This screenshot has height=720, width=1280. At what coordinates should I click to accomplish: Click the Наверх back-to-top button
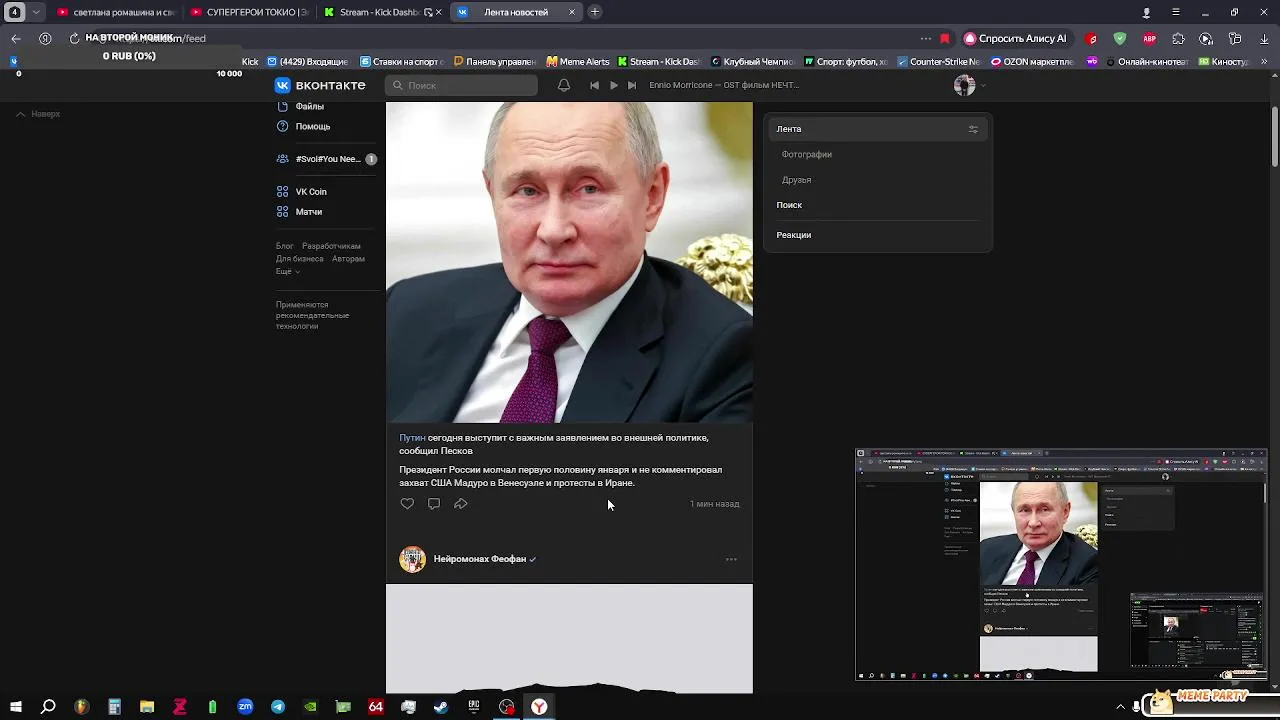point(38,114)
